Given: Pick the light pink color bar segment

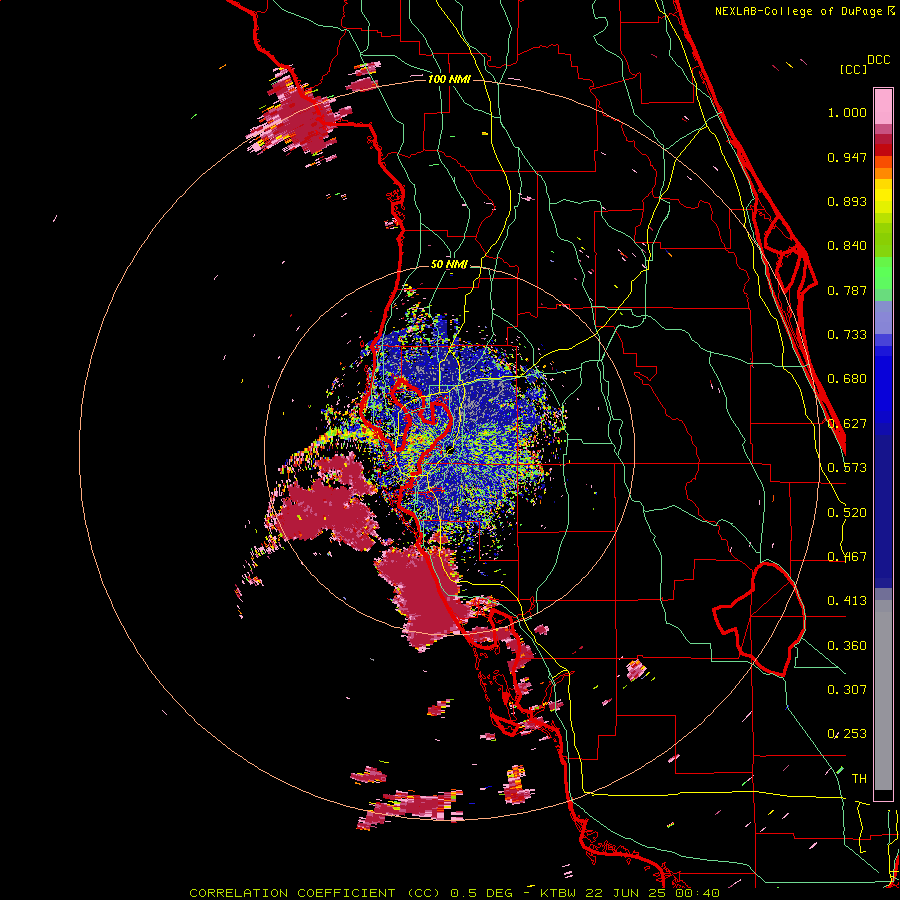Looking at the screenshot, I should coord(883,106).
